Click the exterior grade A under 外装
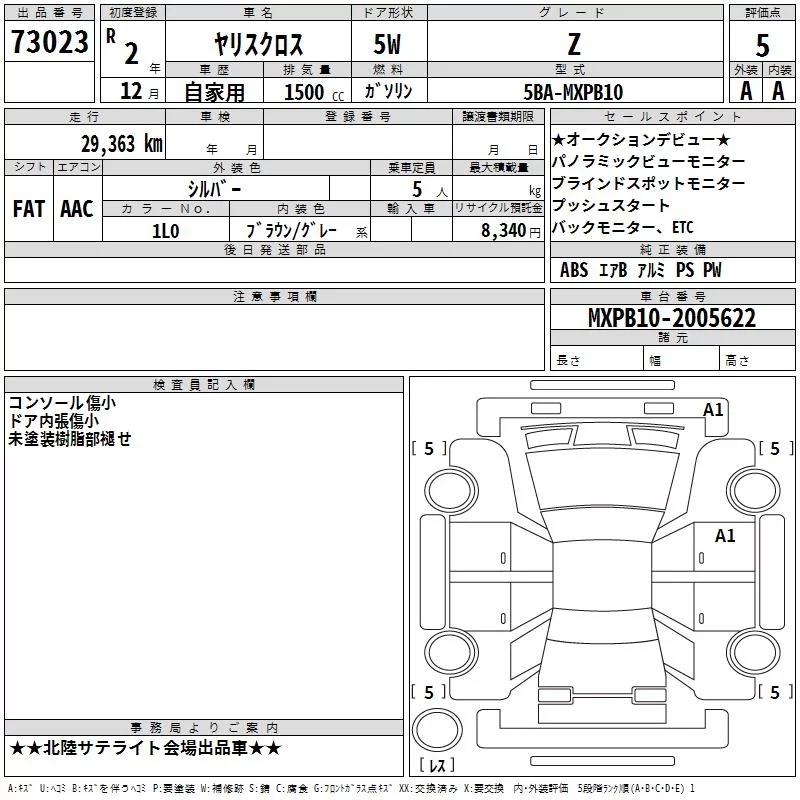 point(745,90)
